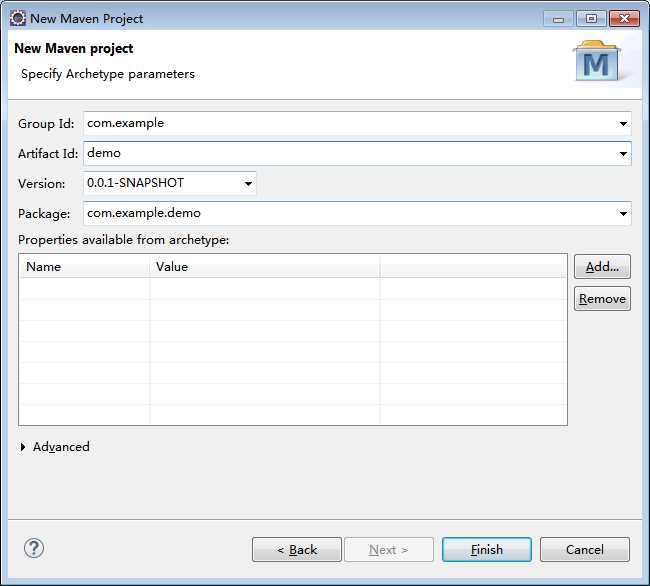Click the Add... button
This screenshot has width=650, height=586.
[x=602, y=266]
